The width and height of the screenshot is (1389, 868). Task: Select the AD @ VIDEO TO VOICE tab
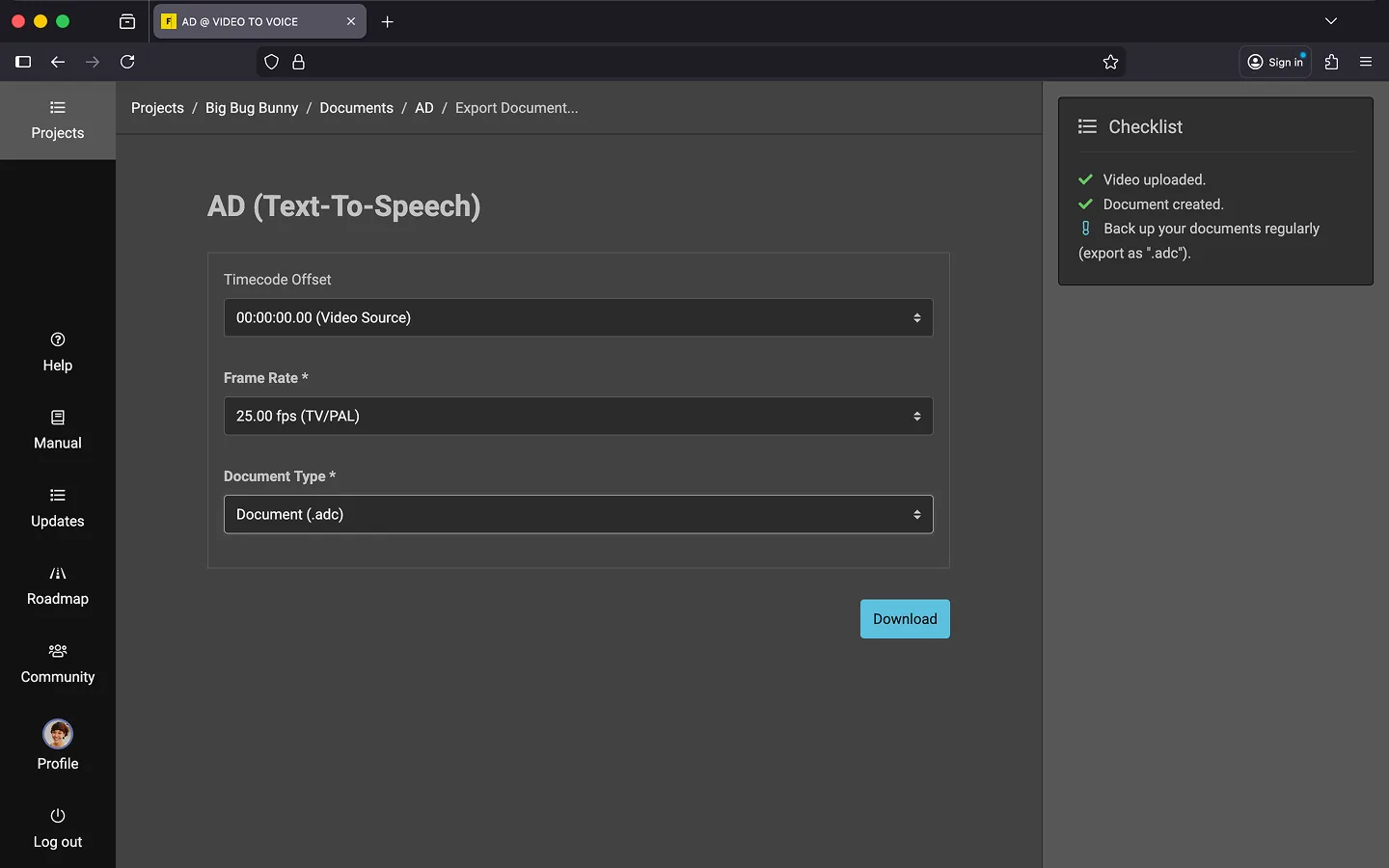point(251,21)
